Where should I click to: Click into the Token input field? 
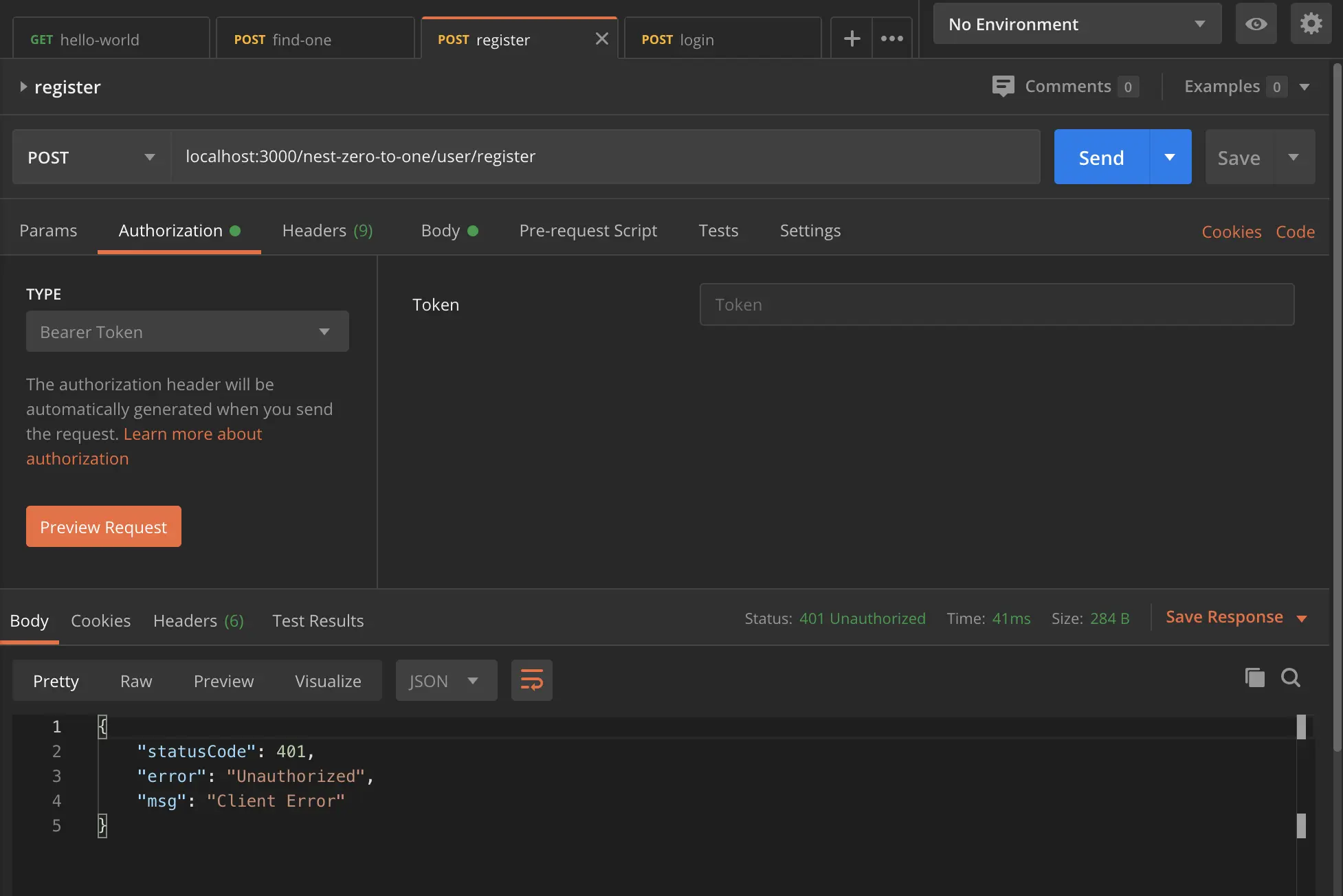996,304
